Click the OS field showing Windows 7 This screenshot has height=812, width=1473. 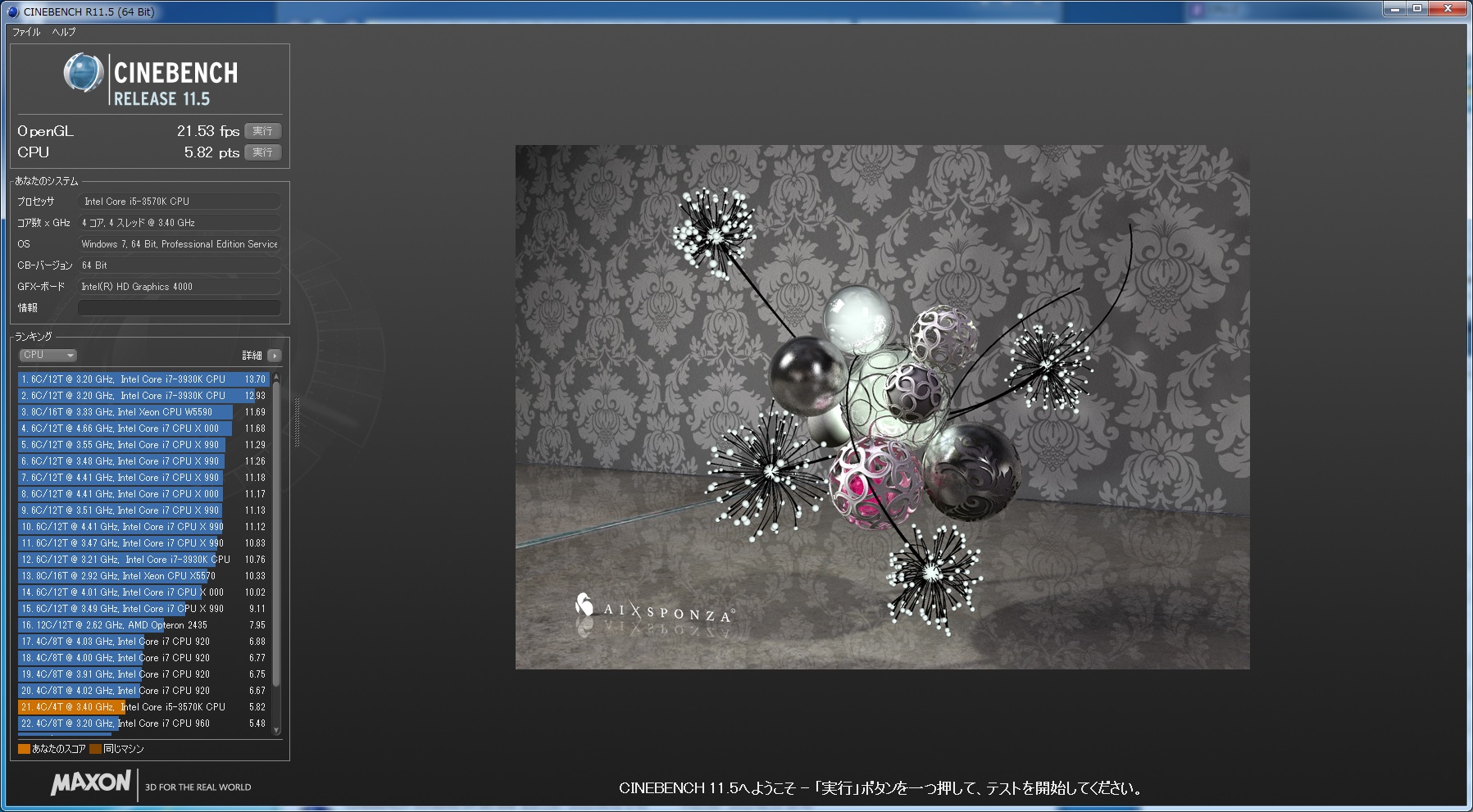coord(179,244)
